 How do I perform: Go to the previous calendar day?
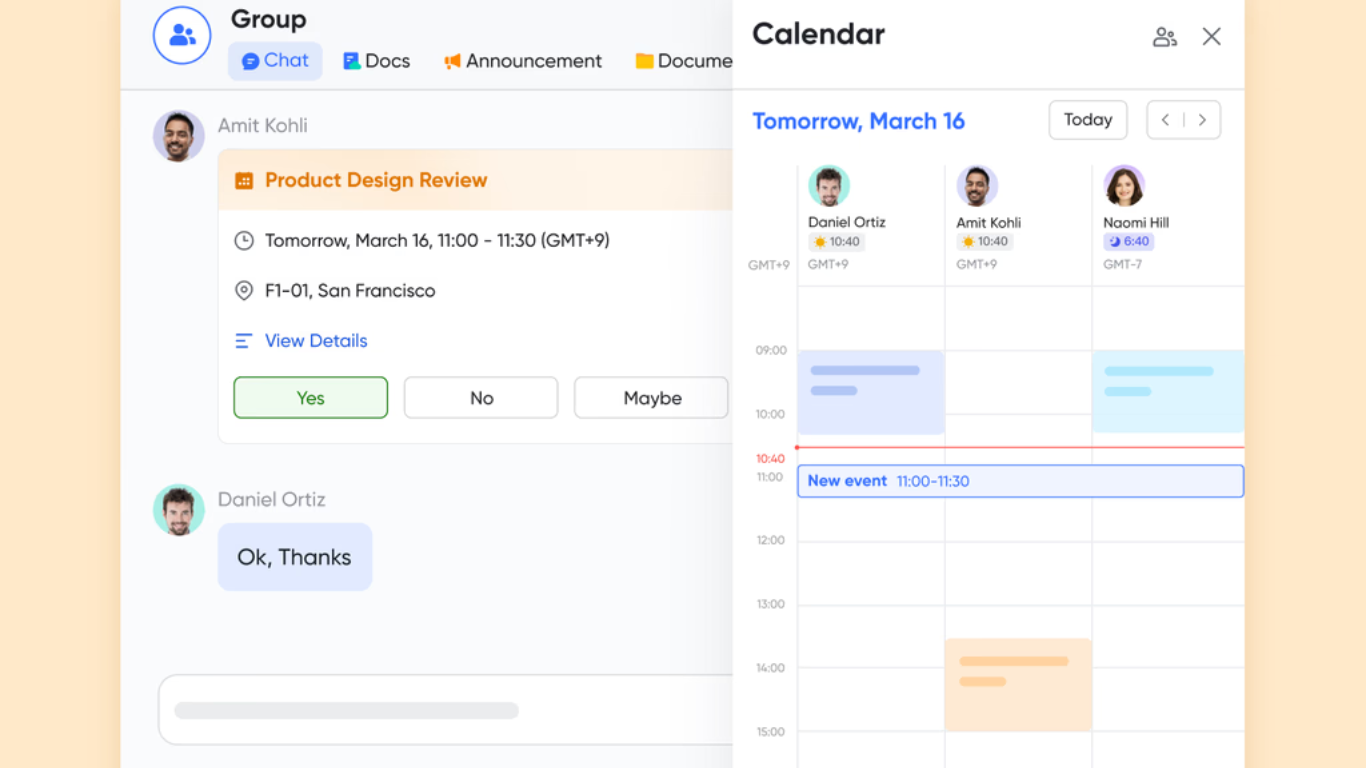[x=1165, y=120]
